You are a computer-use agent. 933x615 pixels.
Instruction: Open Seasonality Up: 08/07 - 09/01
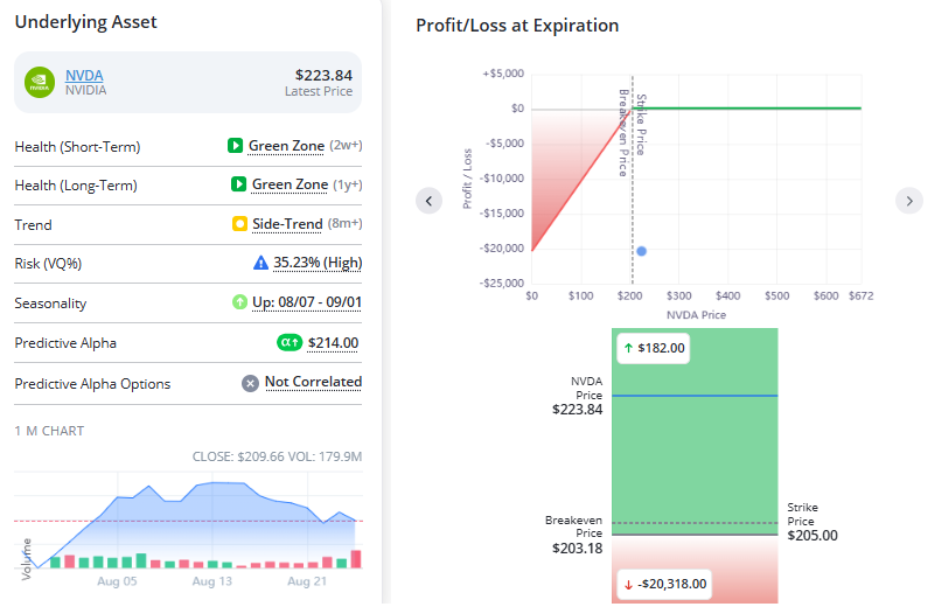[x=306, y=302]
